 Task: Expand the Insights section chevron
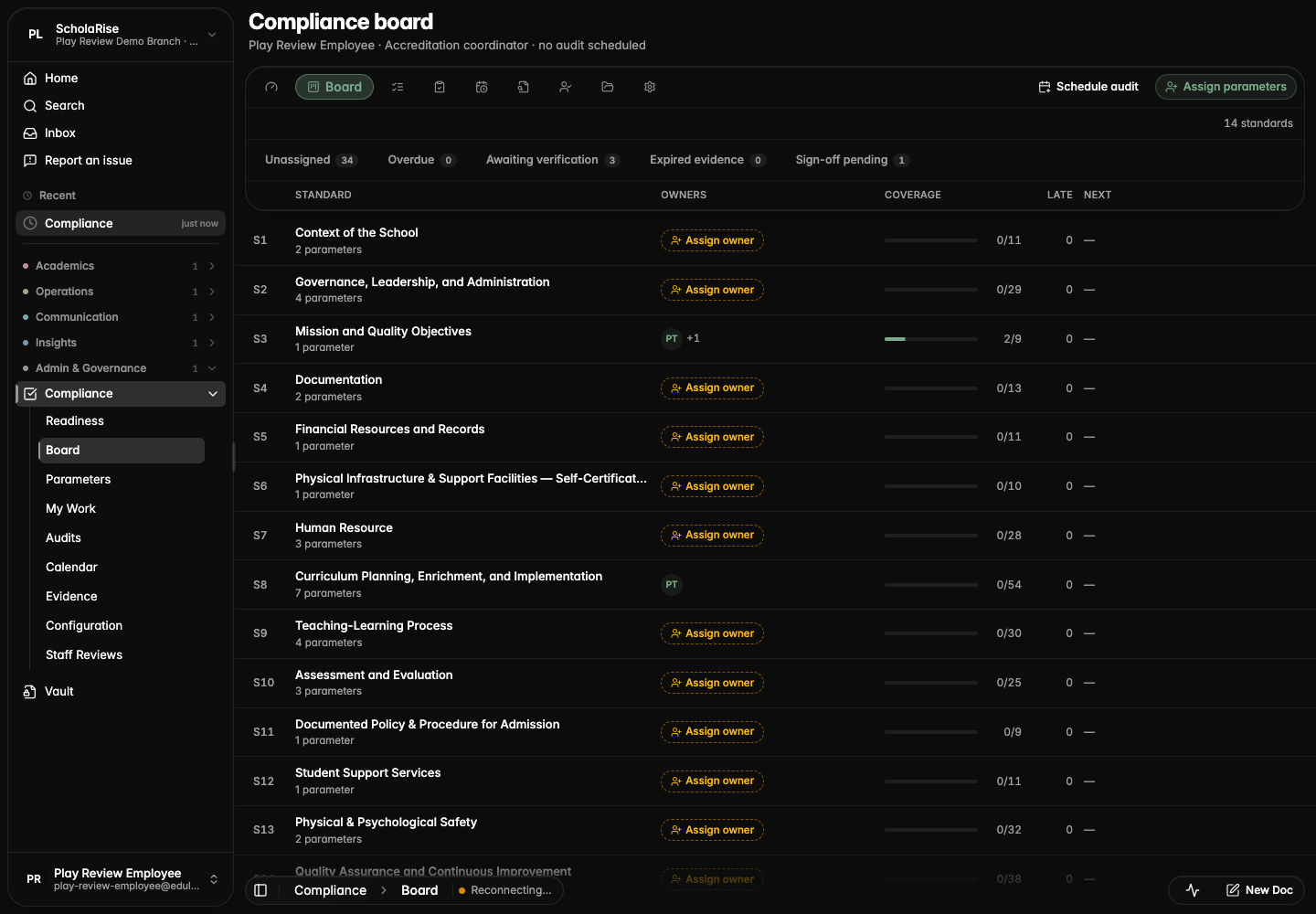212,343
